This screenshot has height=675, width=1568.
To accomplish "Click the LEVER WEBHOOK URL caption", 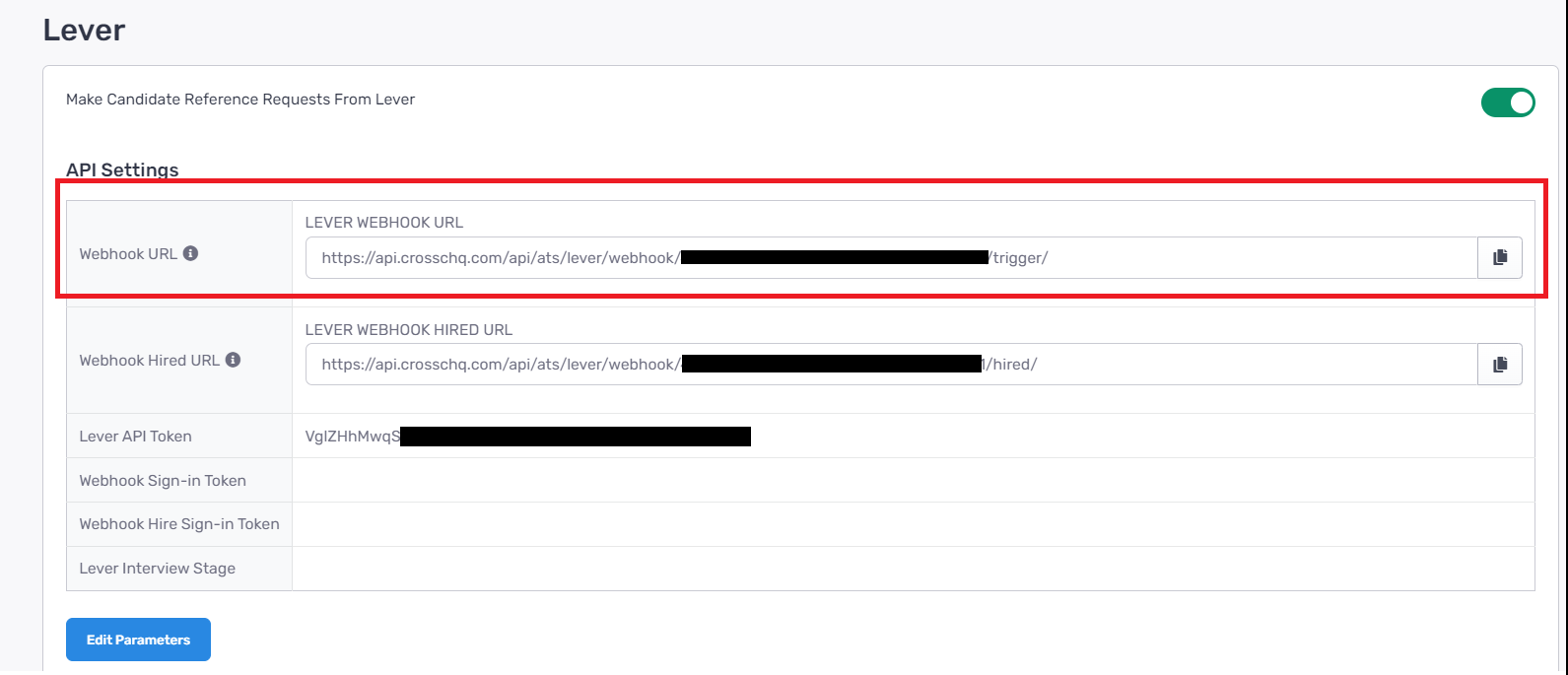I will coord(384,223).
